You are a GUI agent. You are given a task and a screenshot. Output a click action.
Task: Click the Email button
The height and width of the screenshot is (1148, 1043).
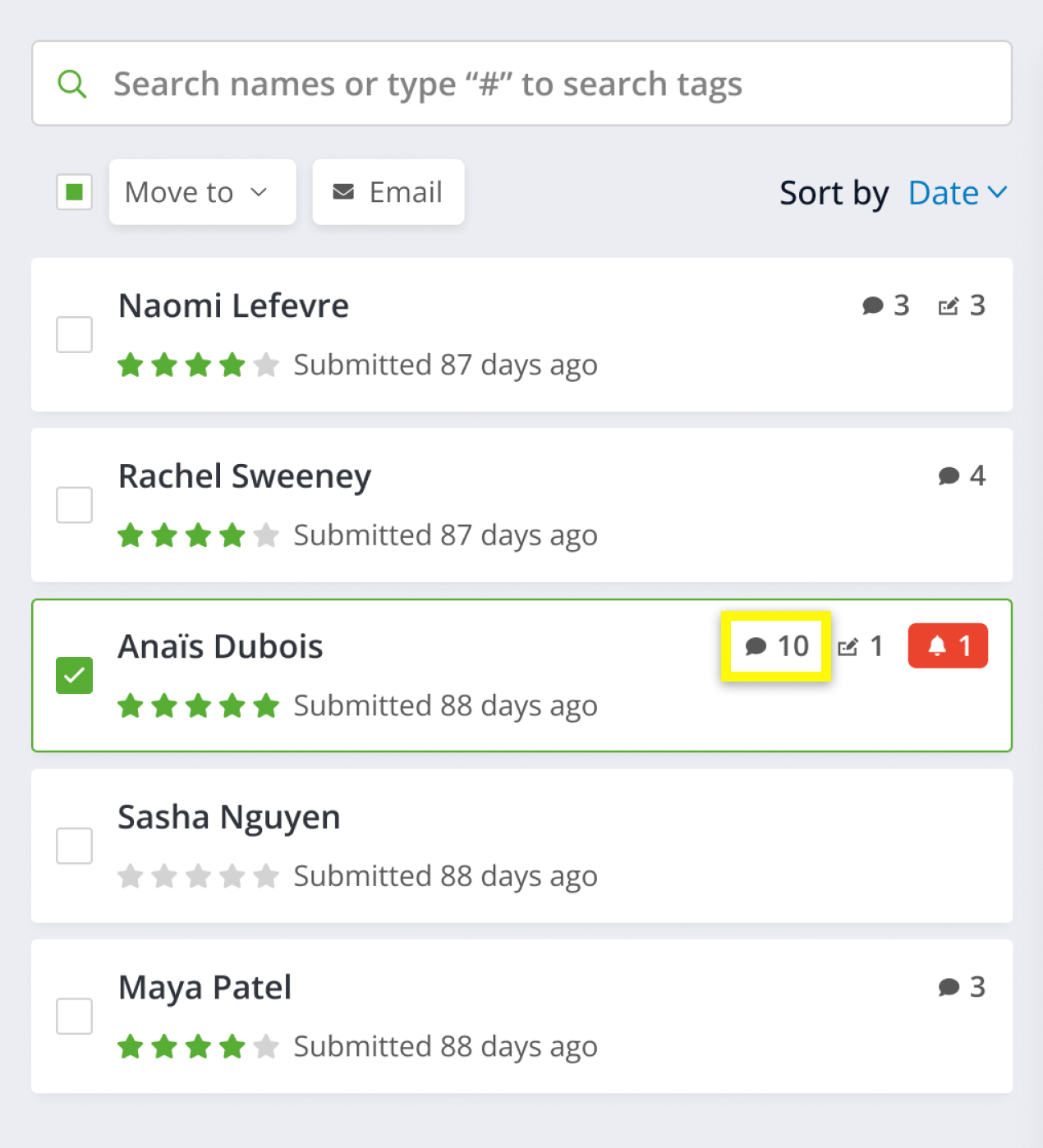tap(388, 191)
